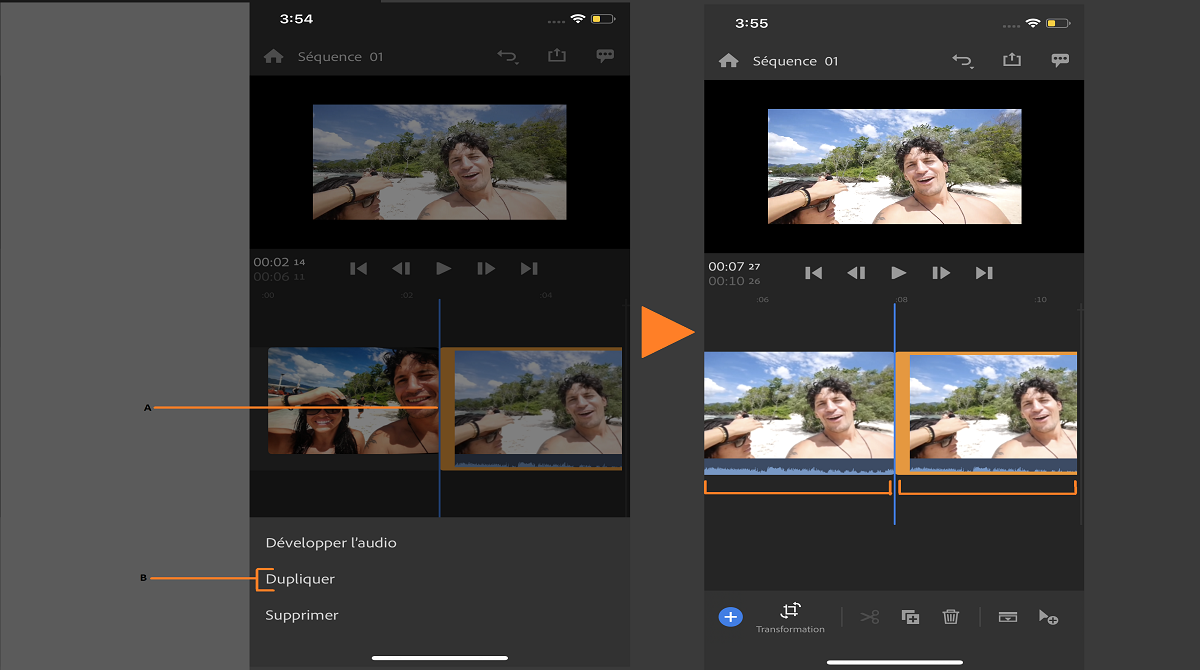Tap the duplicate clip icon in the toolbar
1200x670 pixels.
click(910, 617)
